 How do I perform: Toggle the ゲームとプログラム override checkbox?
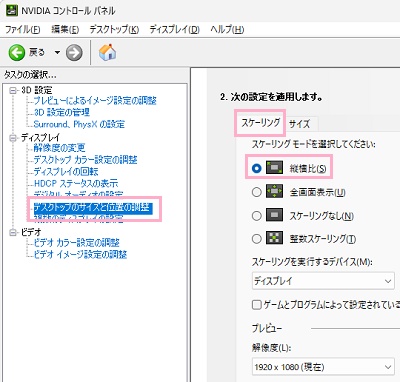coord(256,305)
